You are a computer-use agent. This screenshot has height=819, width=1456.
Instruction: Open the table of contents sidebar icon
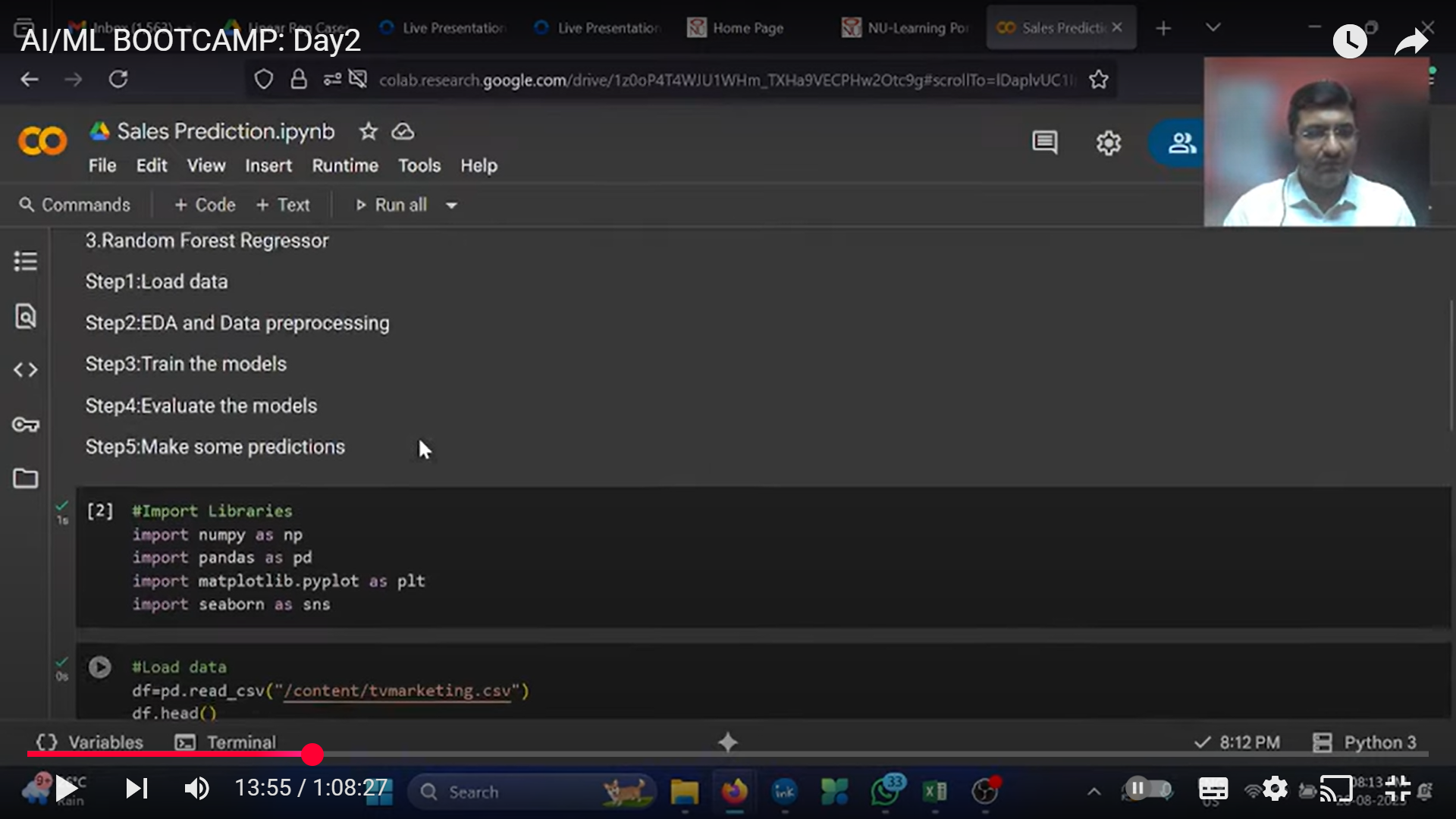coord(25,262)
